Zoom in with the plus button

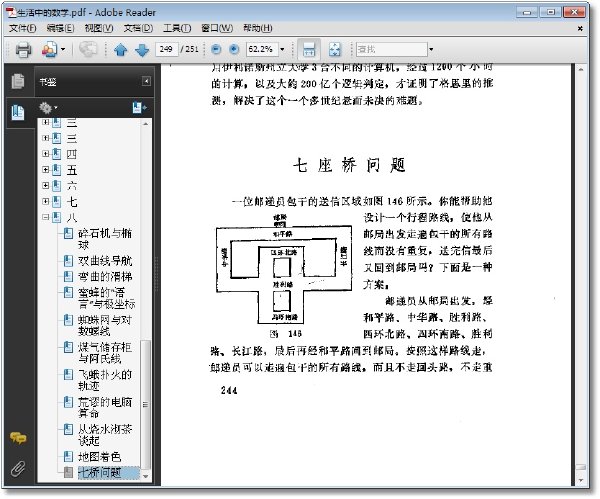tap(234, 49)
